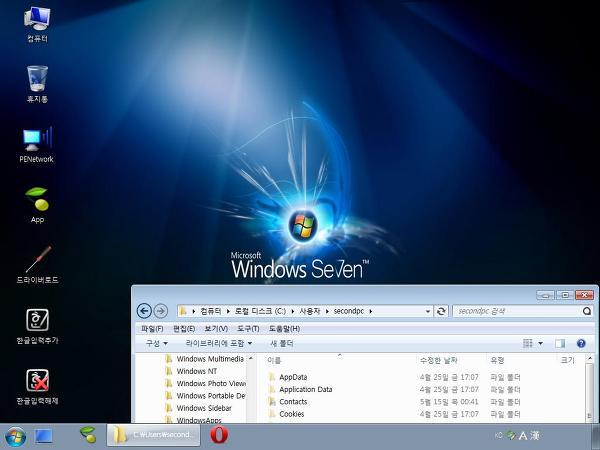Click the 漢 hanja tray indicator

pos(535,435)
